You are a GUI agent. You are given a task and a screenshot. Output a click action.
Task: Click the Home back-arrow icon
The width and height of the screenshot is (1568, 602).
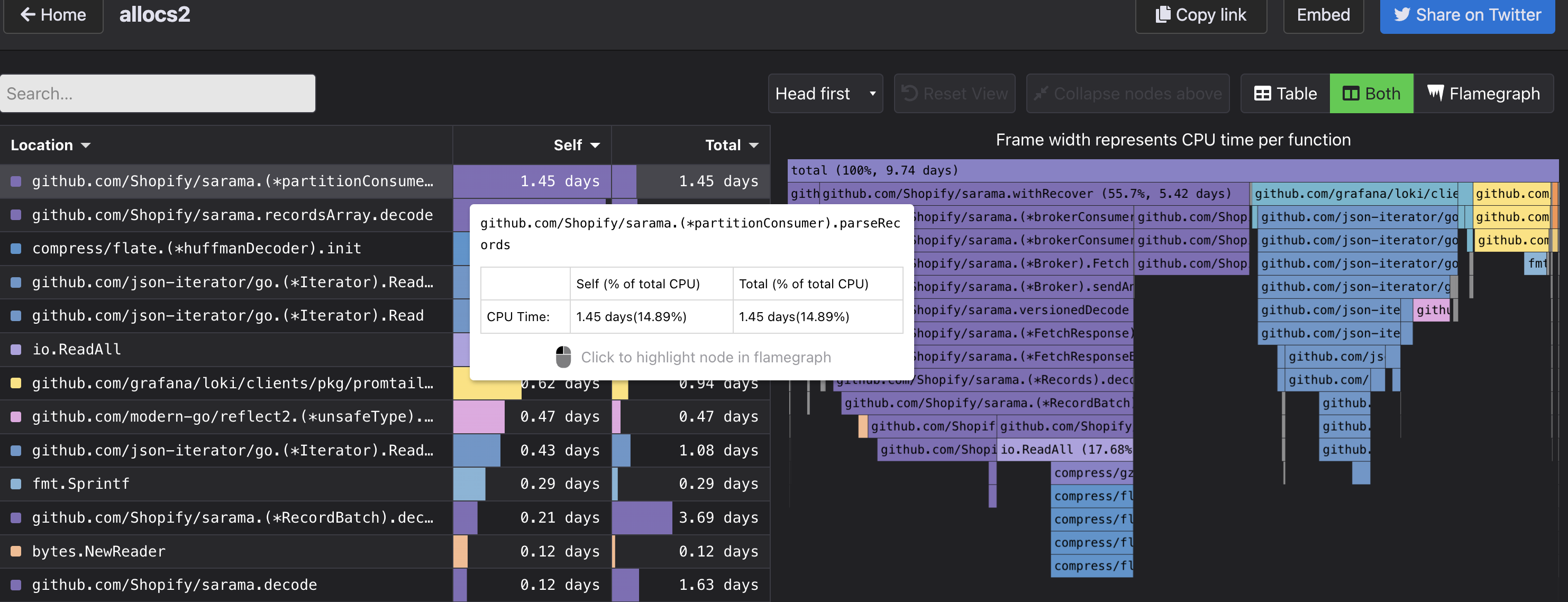click(28, 15)
